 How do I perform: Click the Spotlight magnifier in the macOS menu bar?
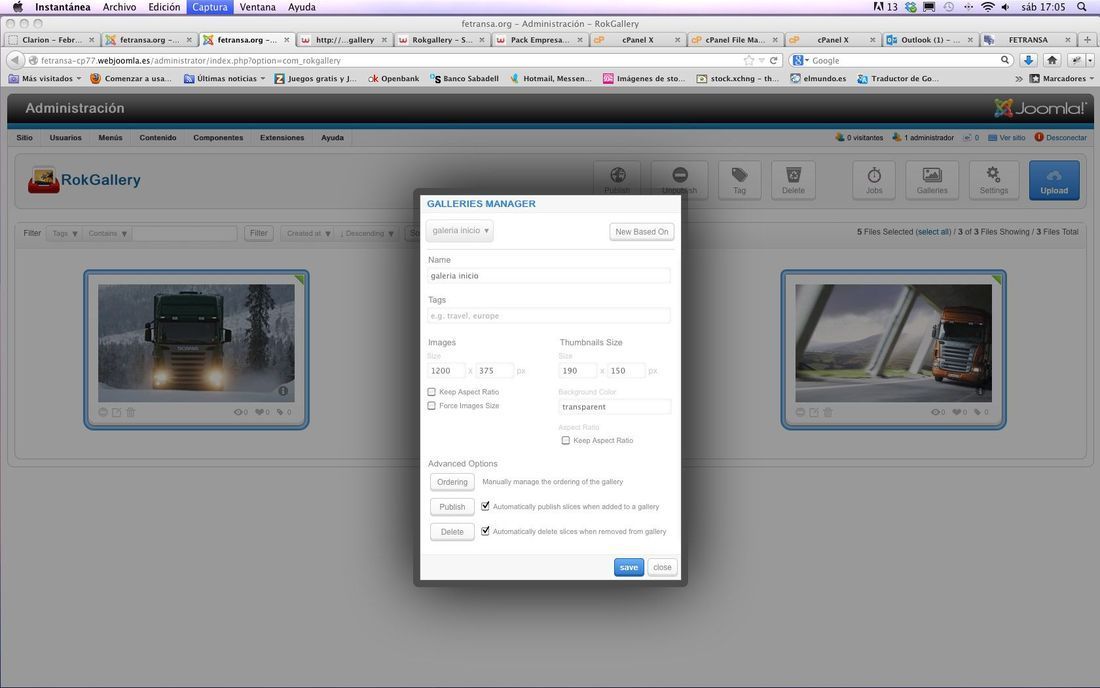(x=1082, y=7)
